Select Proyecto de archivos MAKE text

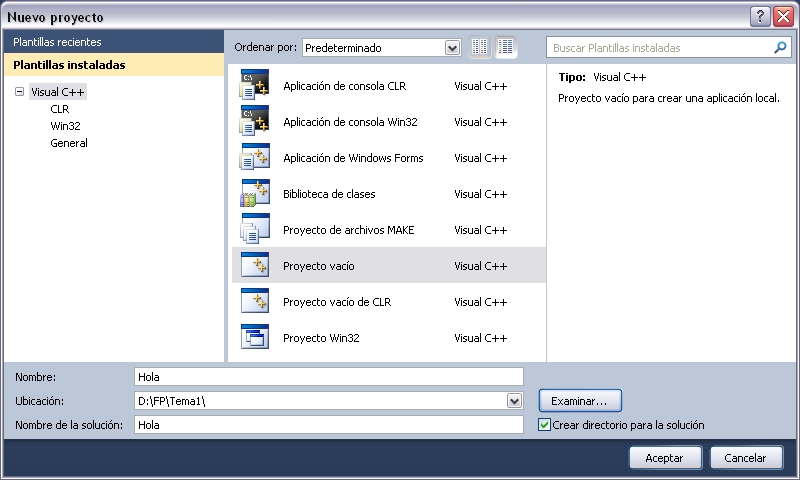[x=348, y=230]
